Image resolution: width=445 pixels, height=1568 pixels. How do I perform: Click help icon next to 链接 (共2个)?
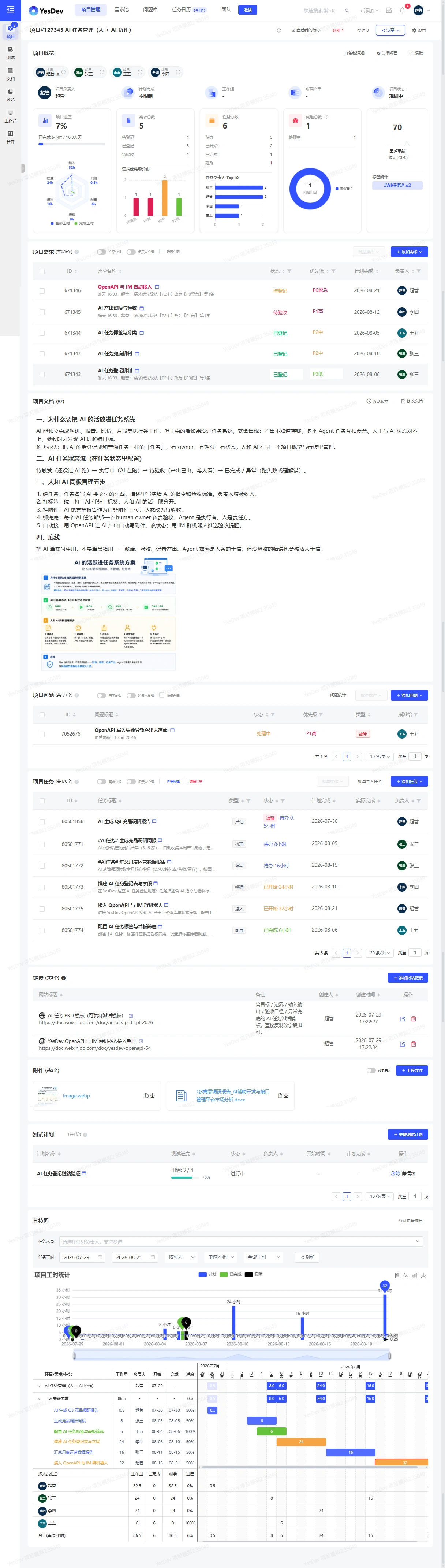pyautogui.click(x=63, y=978)
